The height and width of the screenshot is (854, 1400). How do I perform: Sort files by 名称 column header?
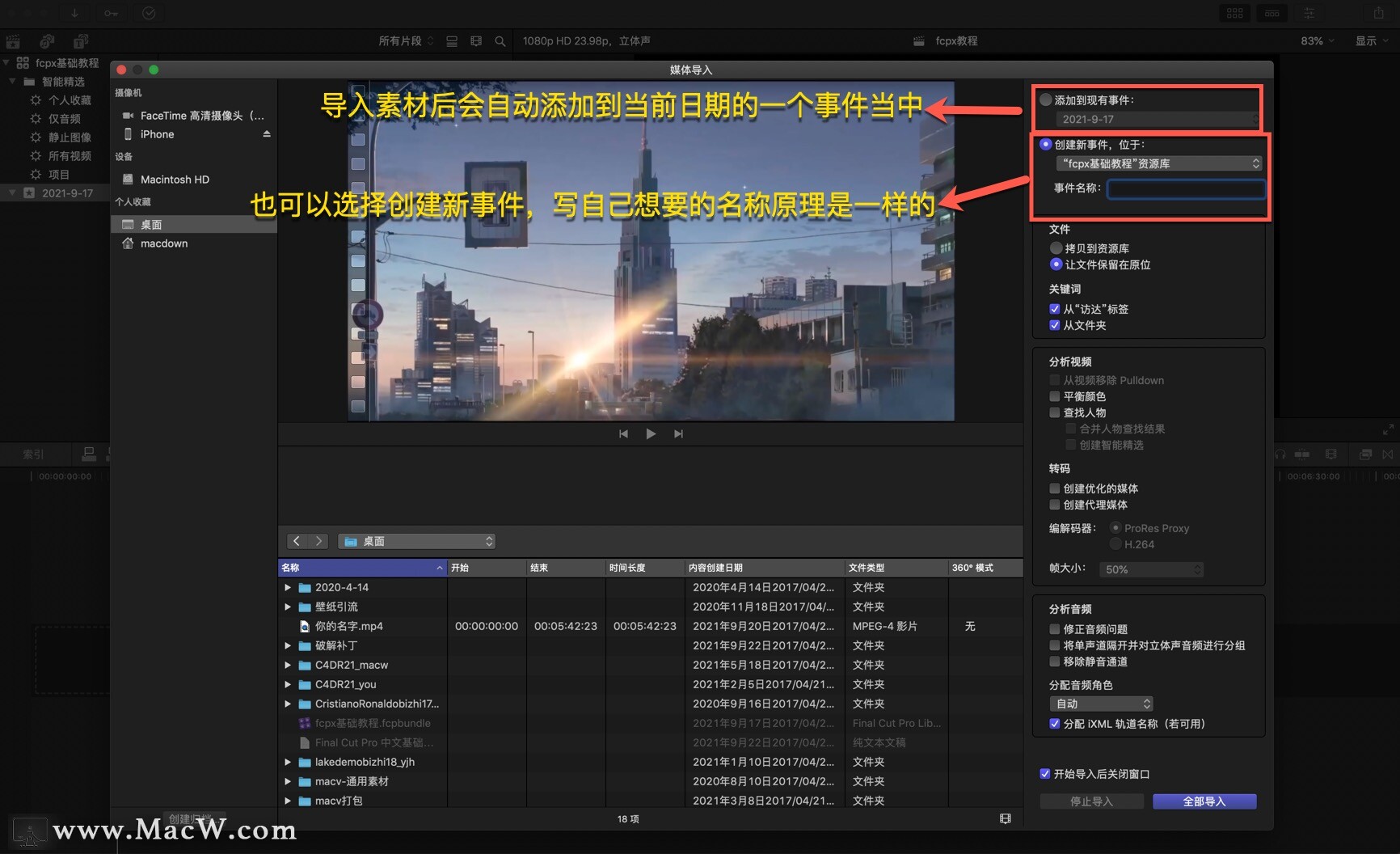coord(362,568)
